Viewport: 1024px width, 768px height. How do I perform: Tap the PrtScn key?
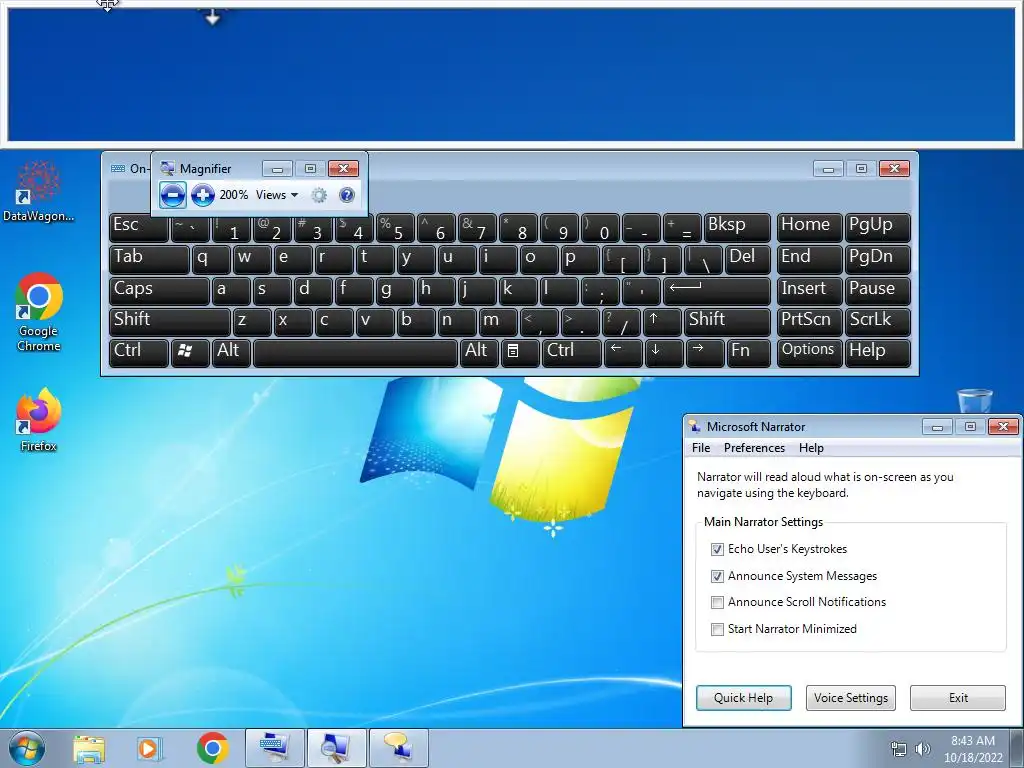[x=809, y=322]
